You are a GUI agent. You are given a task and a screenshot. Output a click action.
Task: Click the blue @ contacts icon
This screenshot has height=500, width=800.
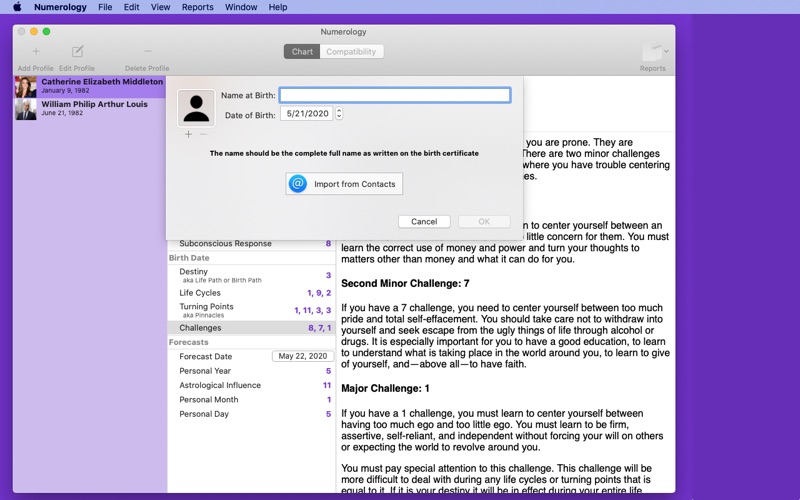[x=298, y=184]
